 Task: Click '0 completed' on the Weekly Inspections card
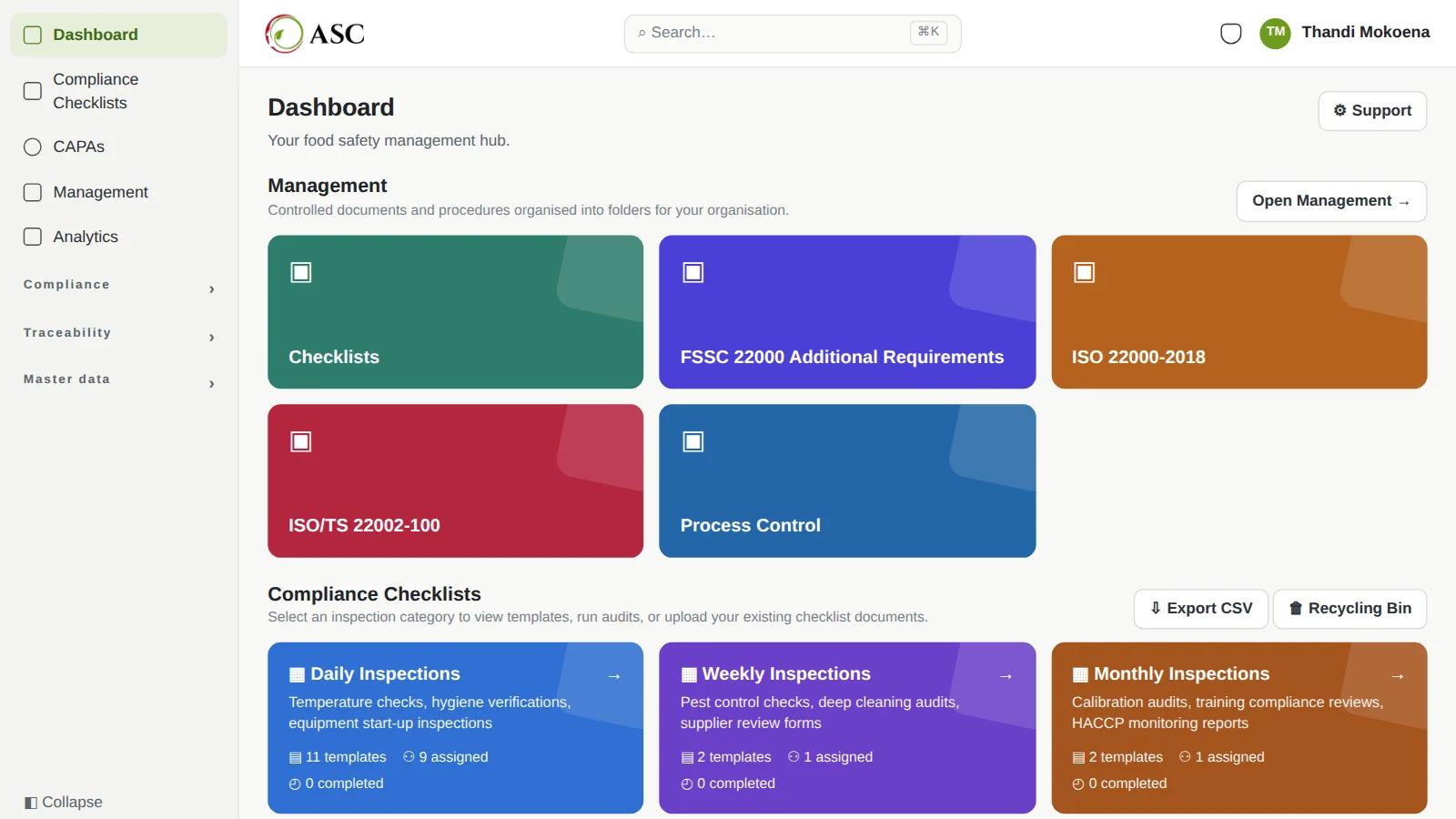tap(728, 784)
